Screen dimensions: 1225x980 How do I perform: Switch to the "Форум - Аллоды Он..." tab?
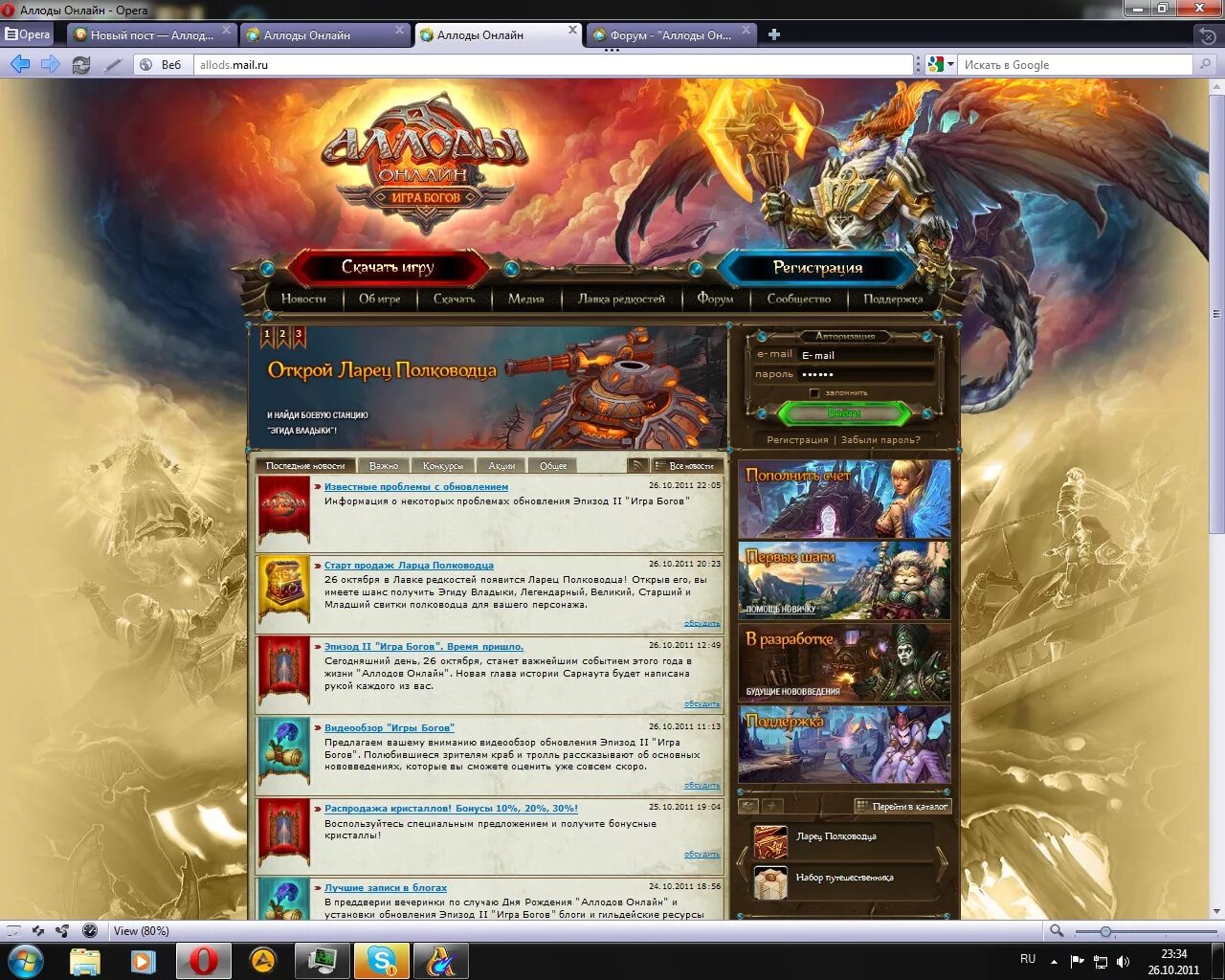670,34
